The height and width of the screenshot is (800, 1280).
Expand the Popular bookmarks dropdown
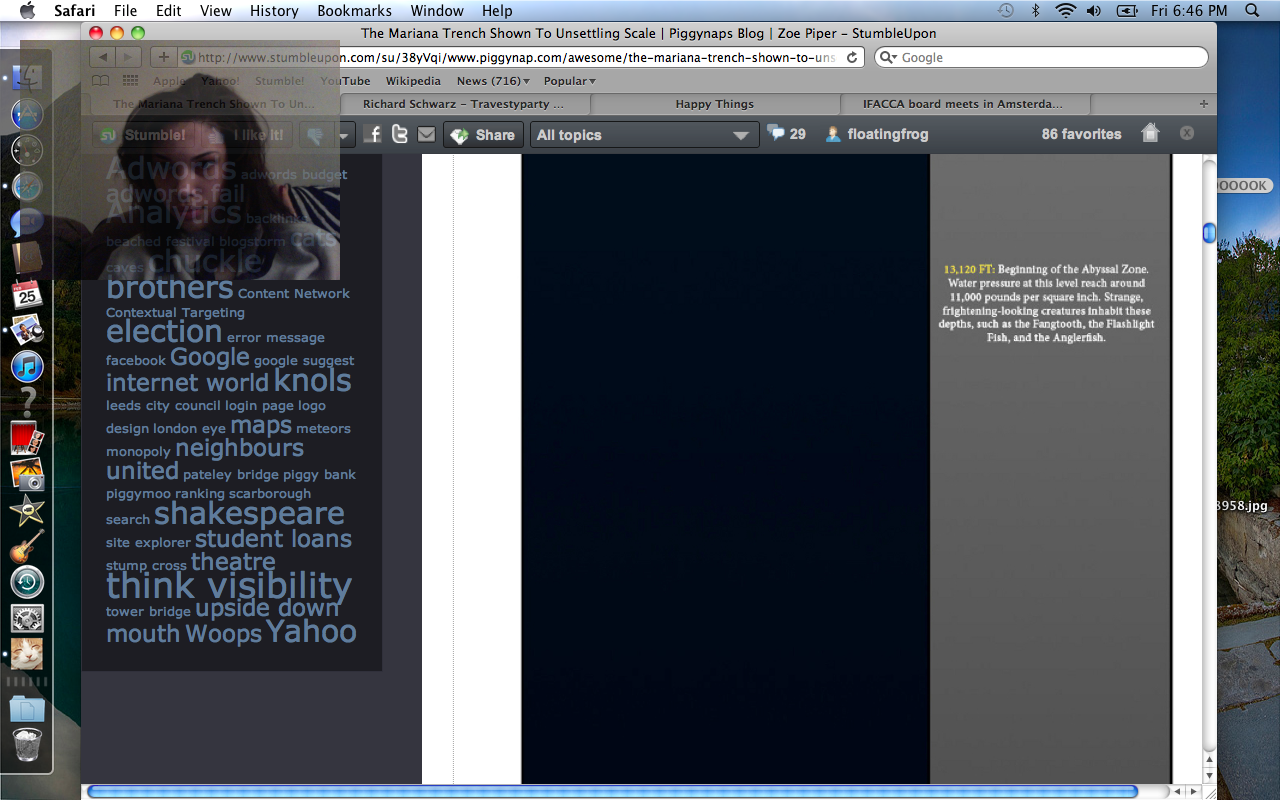569,81
